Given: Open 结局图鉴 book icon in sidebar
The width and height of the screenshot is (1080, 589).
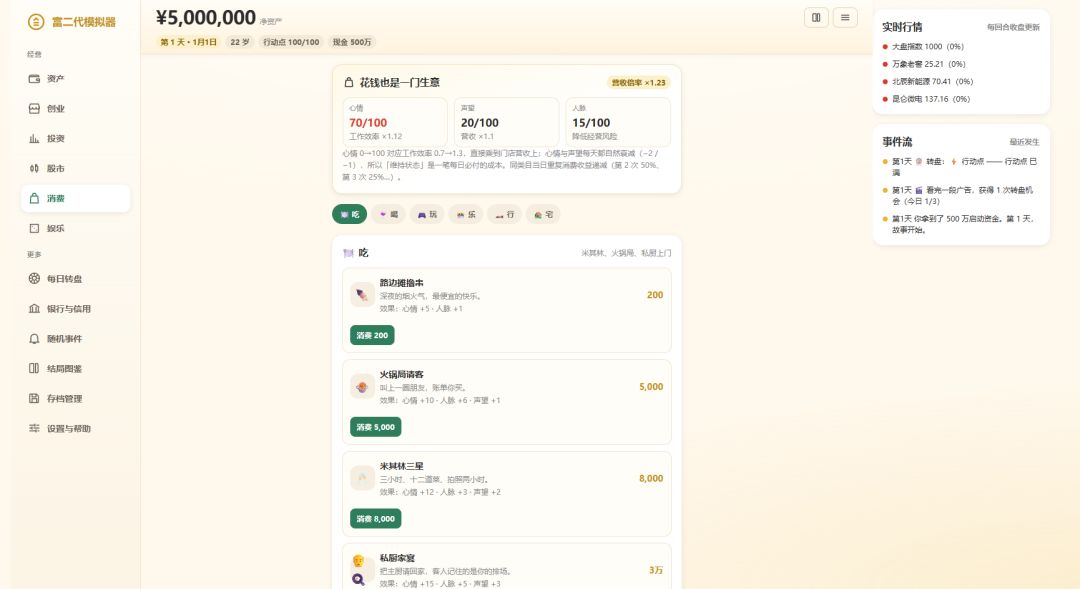Looking at the screenshot, I should click(x=34, y=369).
